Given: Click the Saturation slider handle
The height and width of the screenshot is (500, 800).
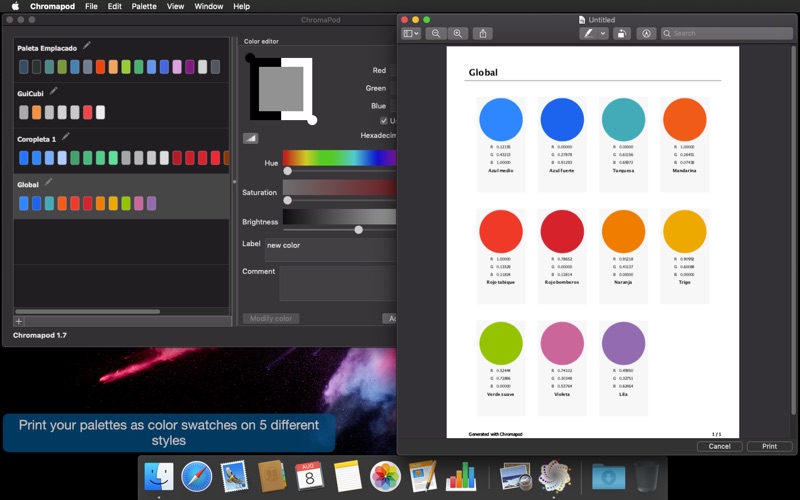Looking at the screenshot, I should click(288, 201).
